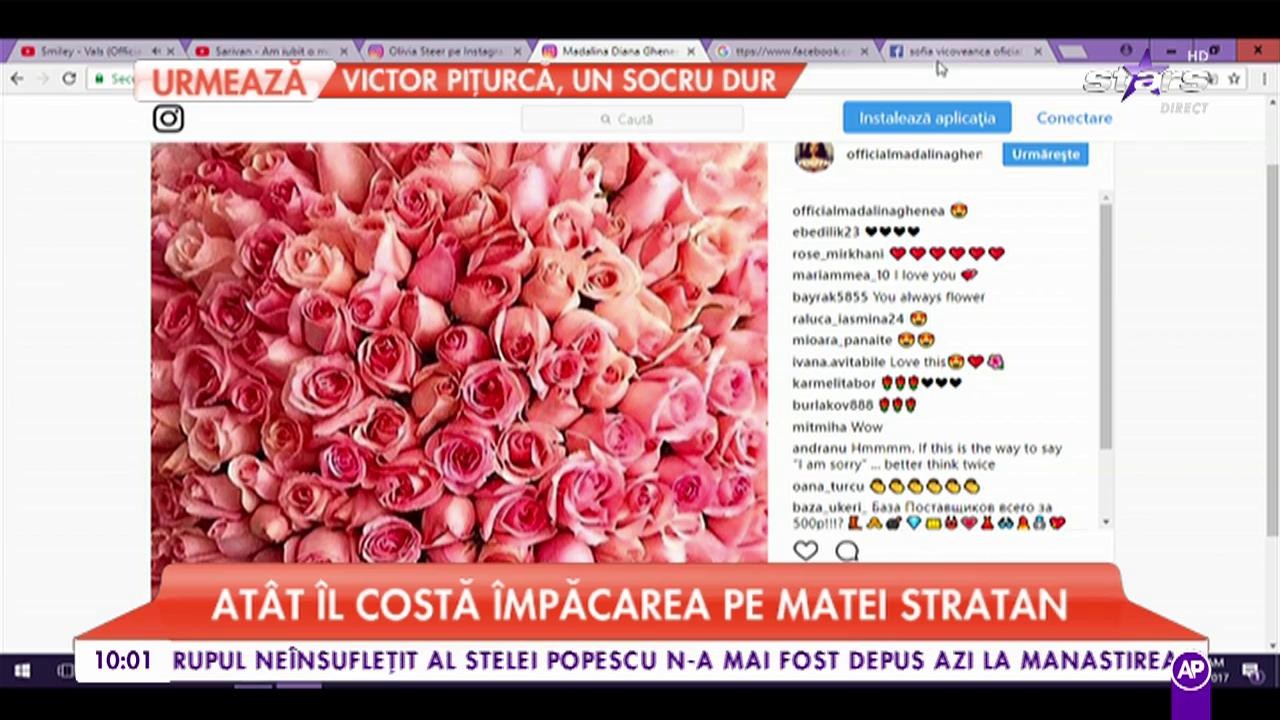Image resolution: width=1280 pixels, height=720 pixels.
Task: Open officialmadalinaghenea's profile link
Action: [913, 154]
